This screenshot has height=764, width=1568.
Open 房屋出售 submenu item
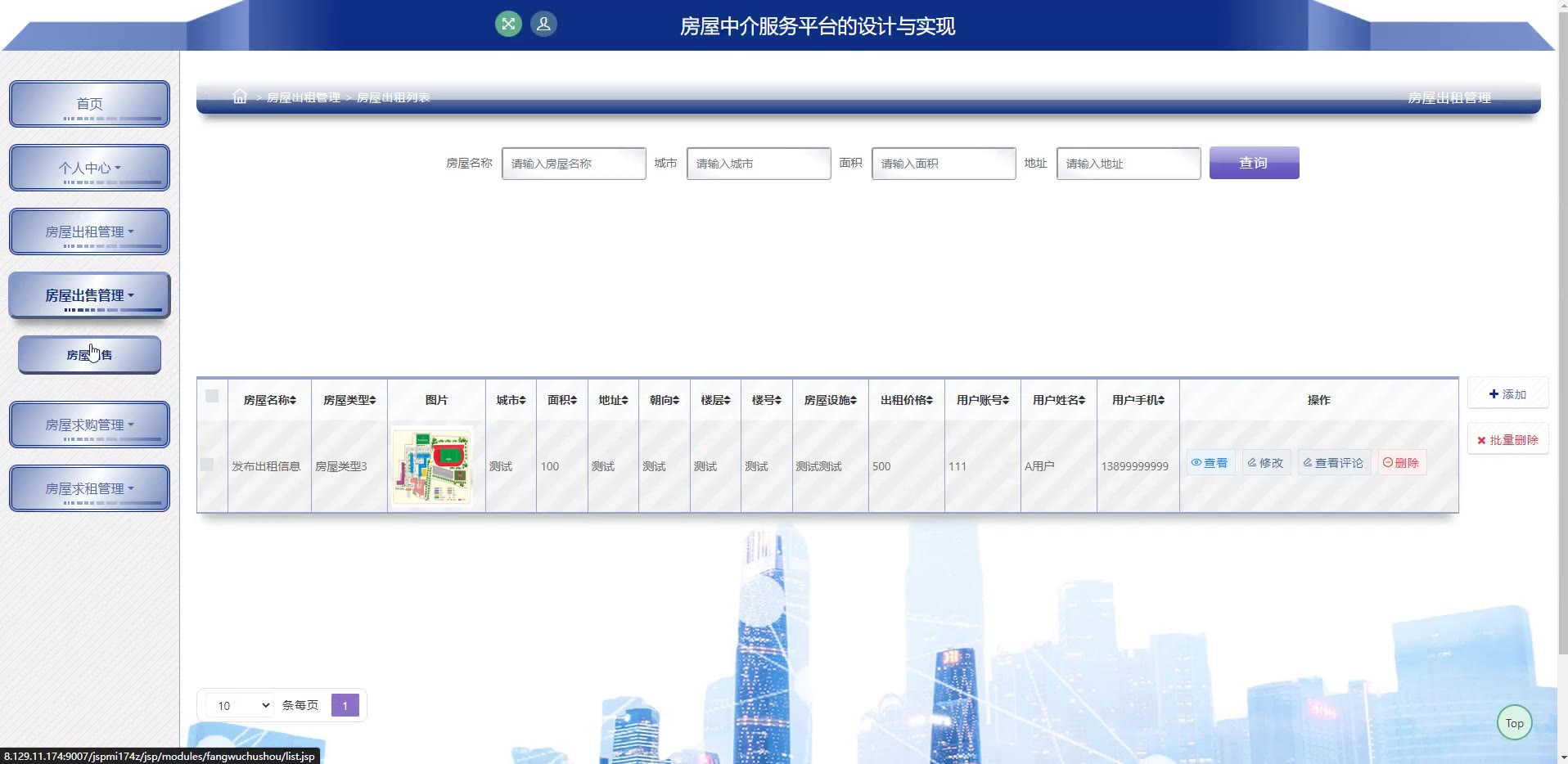(x=89, y=355)
